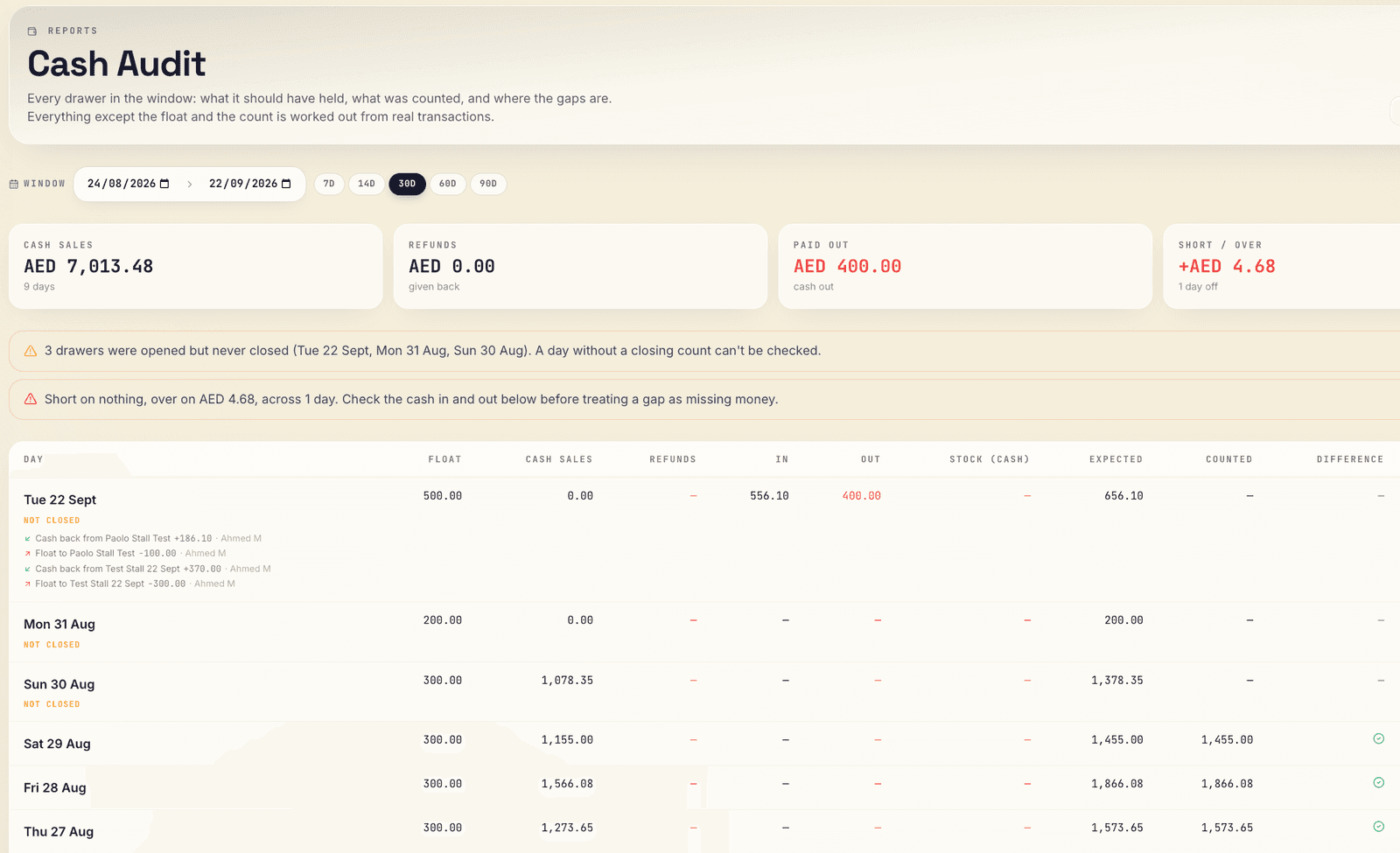
Task: Select the 7D window preset
Action: click(329, 184)
